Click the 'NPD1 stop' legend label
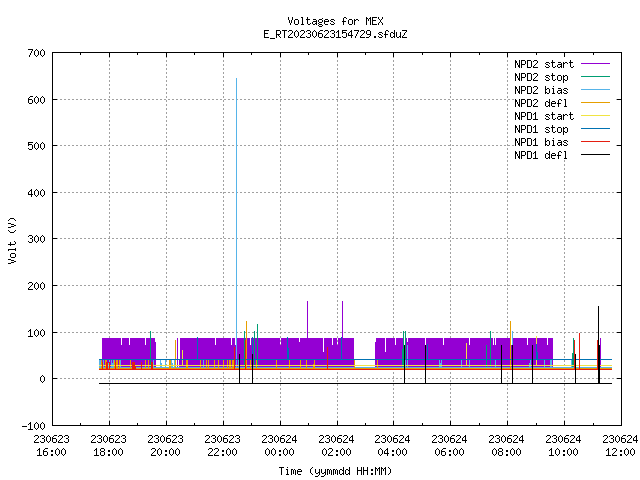 pos(541,129)
